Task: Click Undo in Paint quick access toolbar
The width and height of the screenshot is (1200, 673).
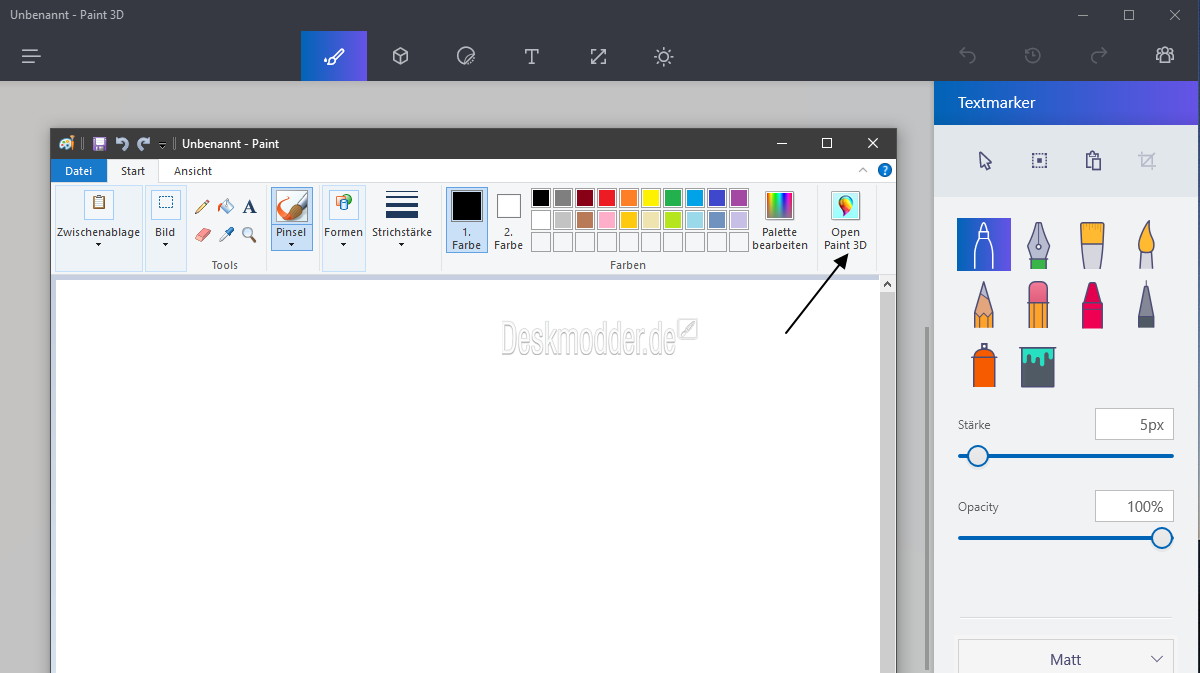Action: (122, 144)
